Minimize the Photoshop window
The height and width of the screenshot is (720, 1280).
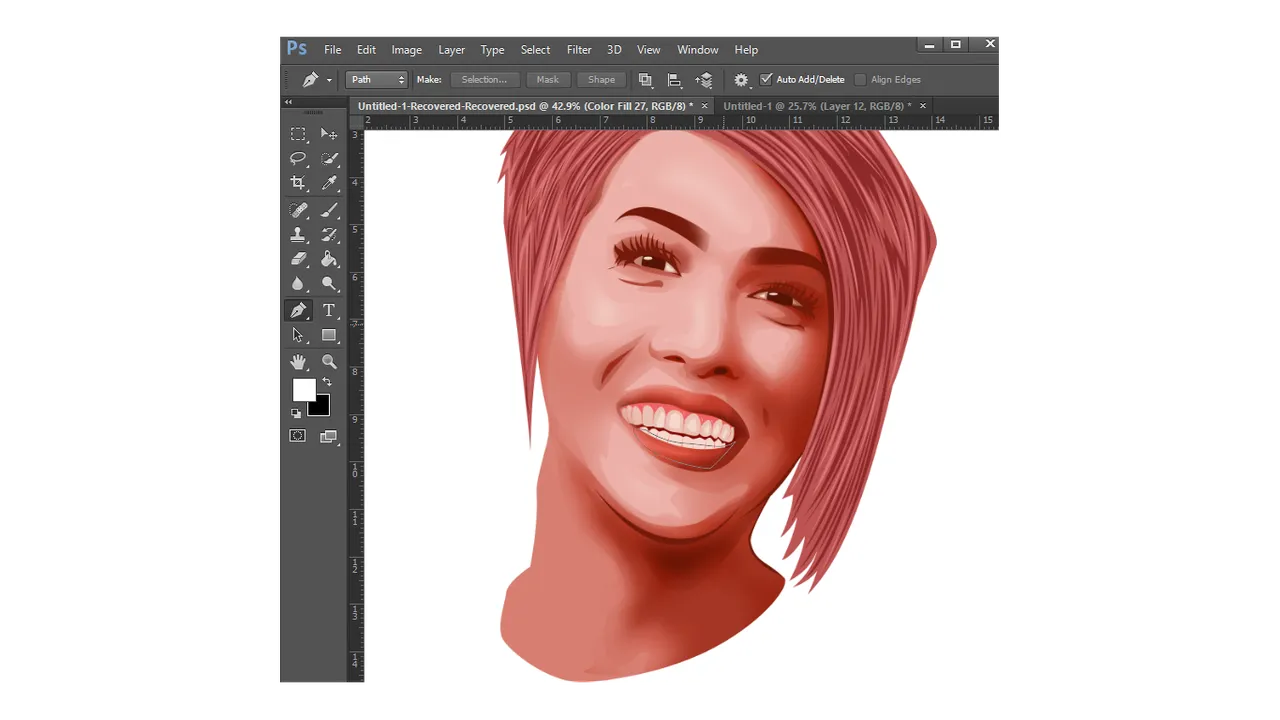tap(929, 45)
